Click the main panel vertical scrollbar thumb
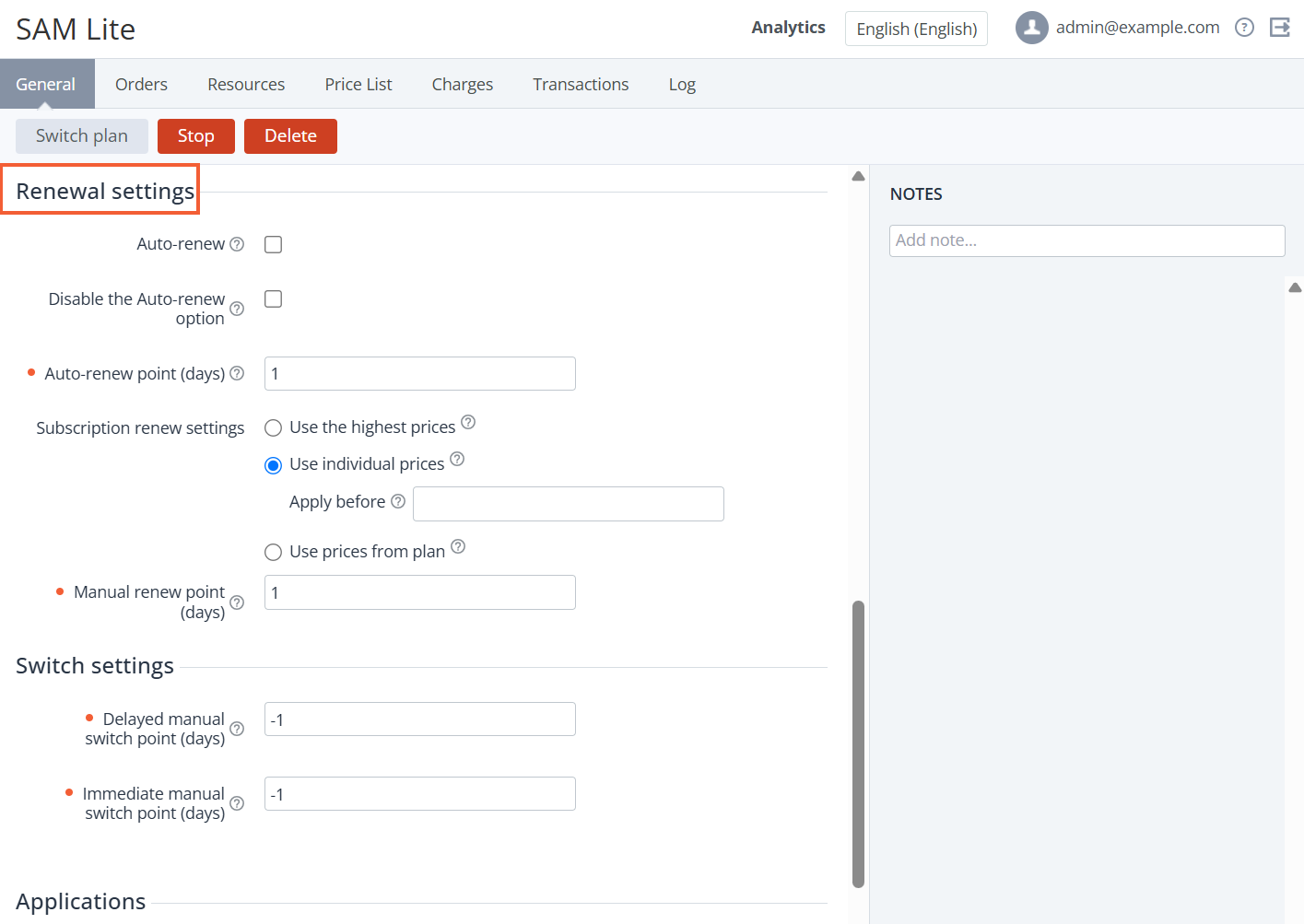1304x924 pixels. [x=858, y=744]
